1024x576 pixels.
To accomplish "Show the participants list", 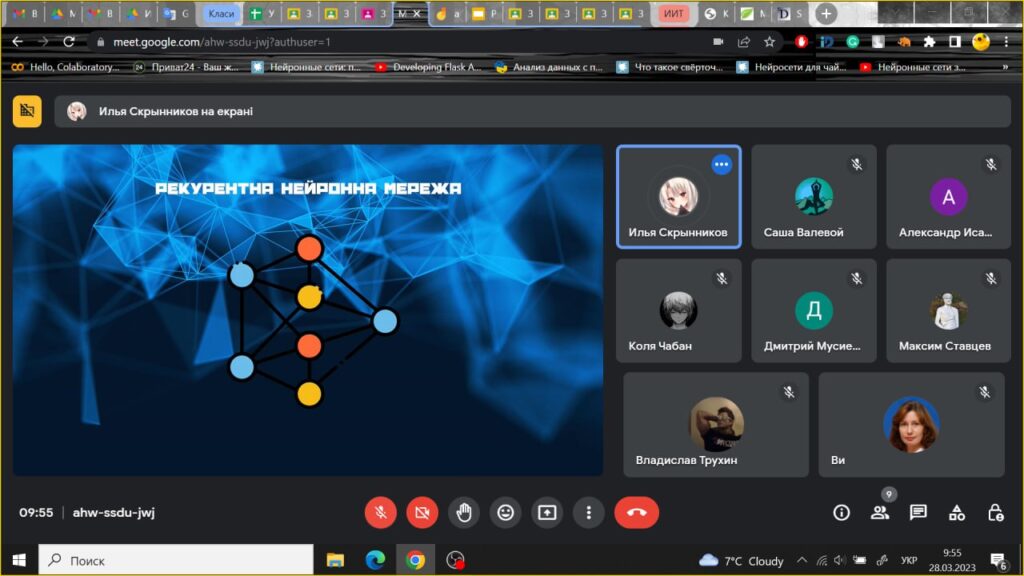I will click(x=880, y=512).
